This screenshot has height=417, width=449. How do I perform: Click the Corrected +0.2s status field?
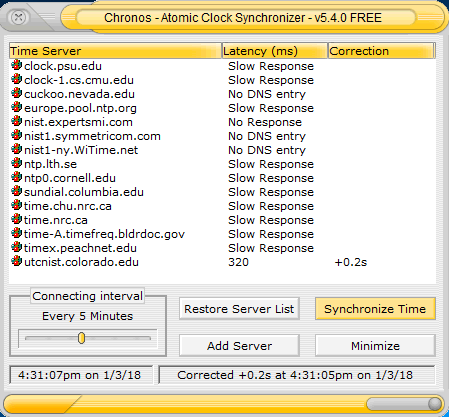point(297,375)
